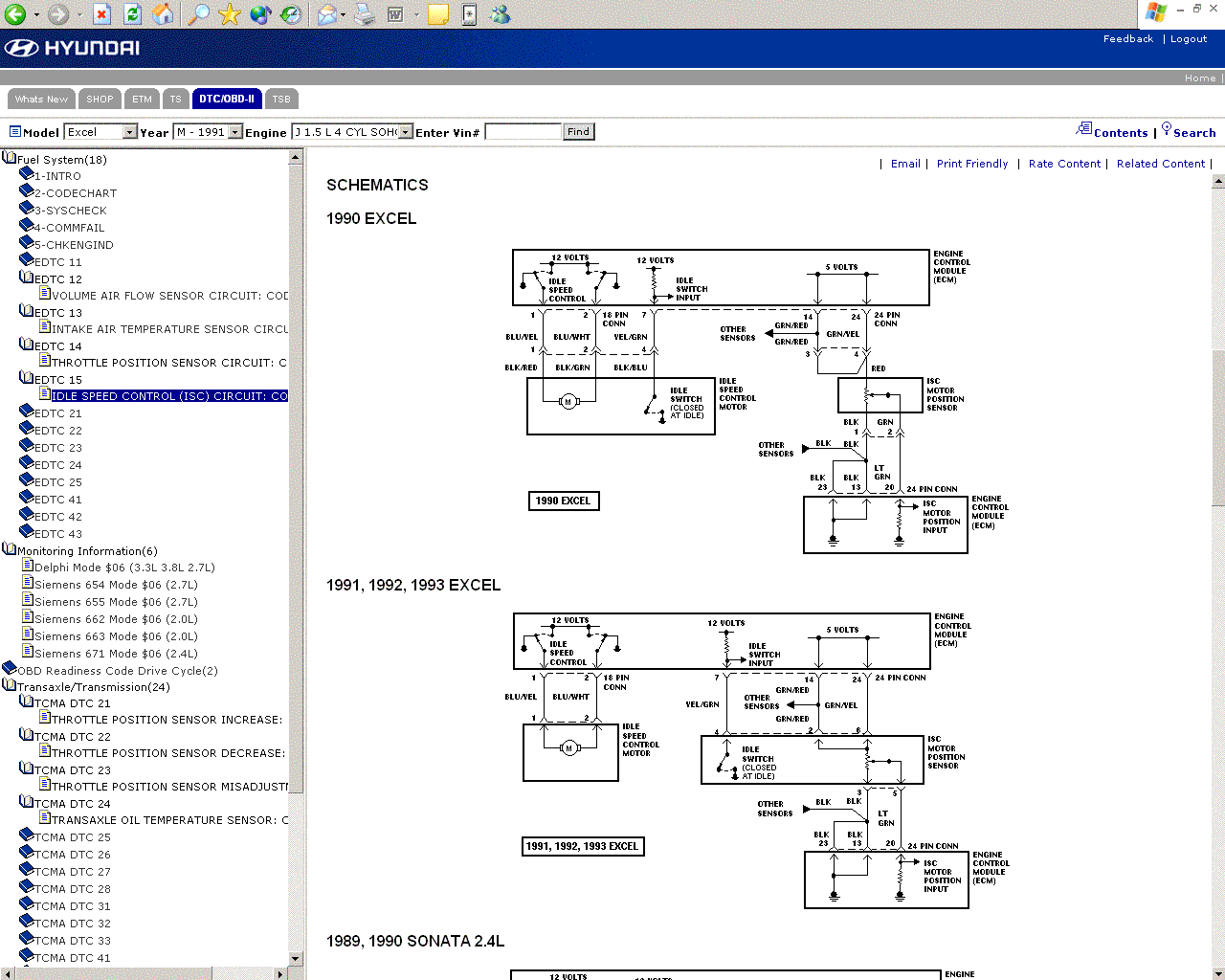Click the Refresh page icon
The image size is (1225, 980).
(x=132, y=14)
